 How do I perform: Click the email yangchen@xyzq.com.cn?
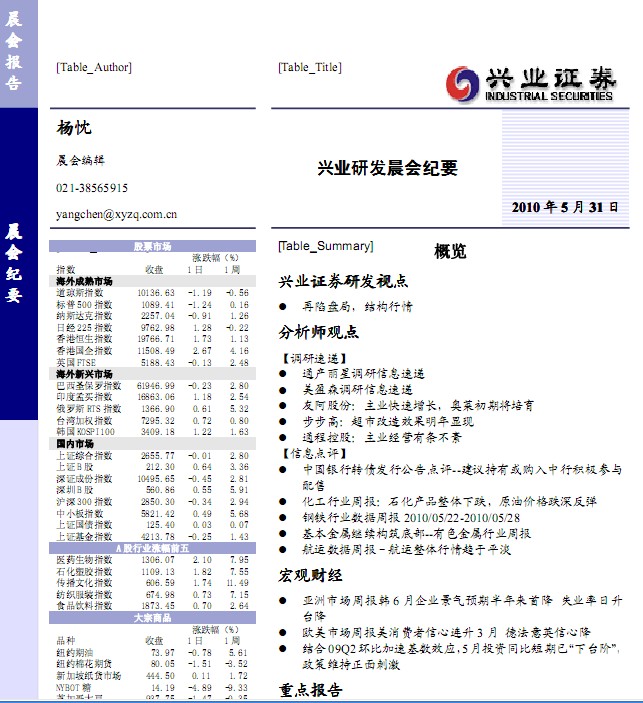117,214
